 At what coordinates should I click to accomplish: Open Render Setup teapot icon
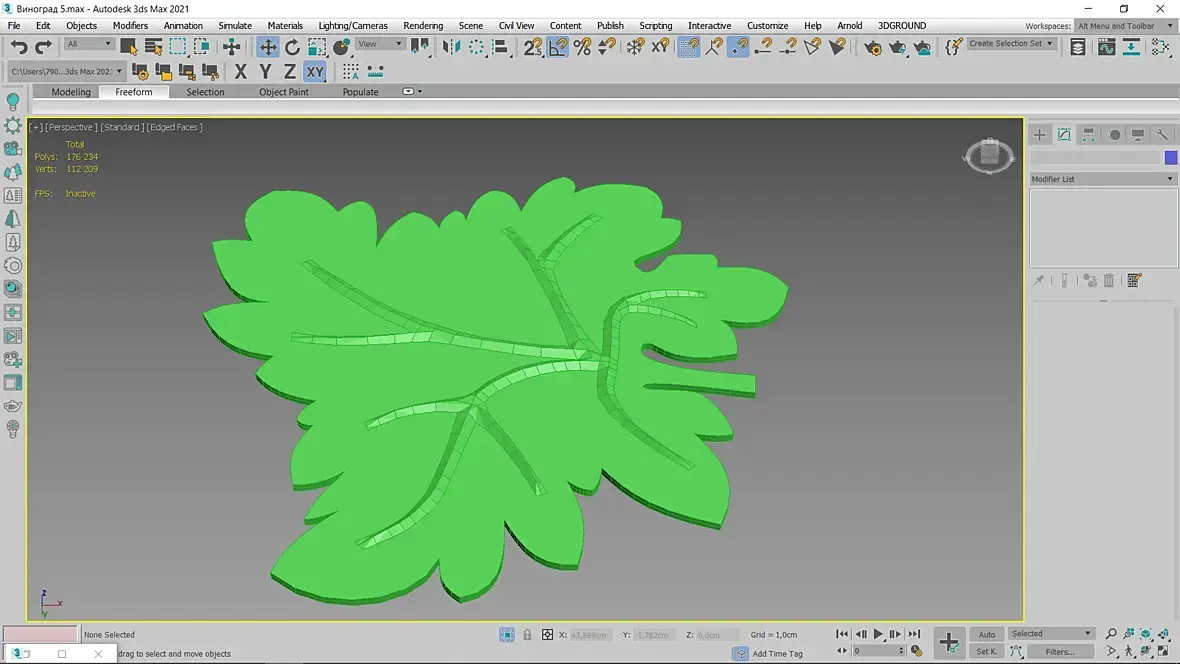tap(873, 47)
